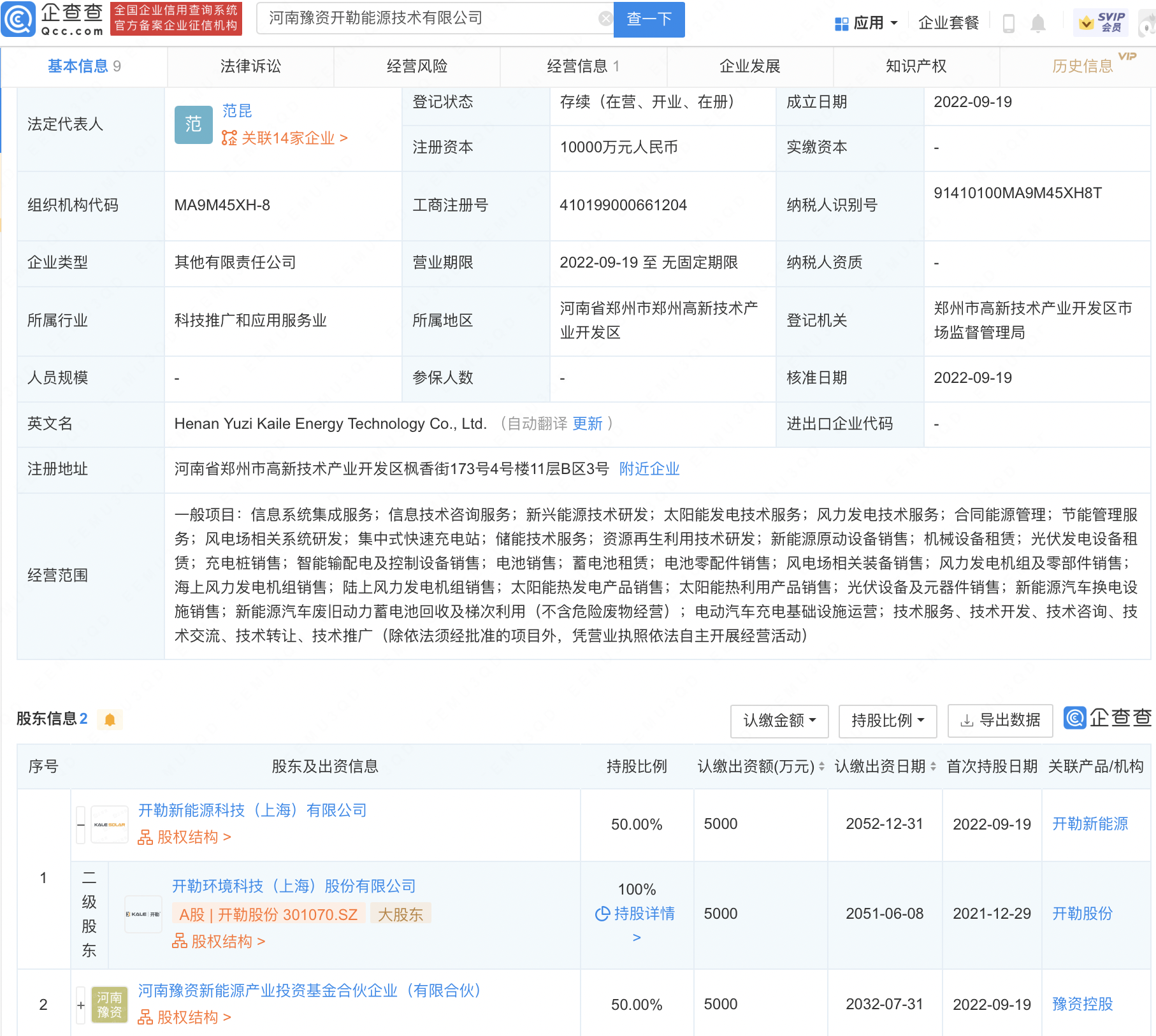This screenshot has width=1156, height=1036.
Task: Click the SVIP member badge
Action: pyautogui.click(x=1101, y=22)
